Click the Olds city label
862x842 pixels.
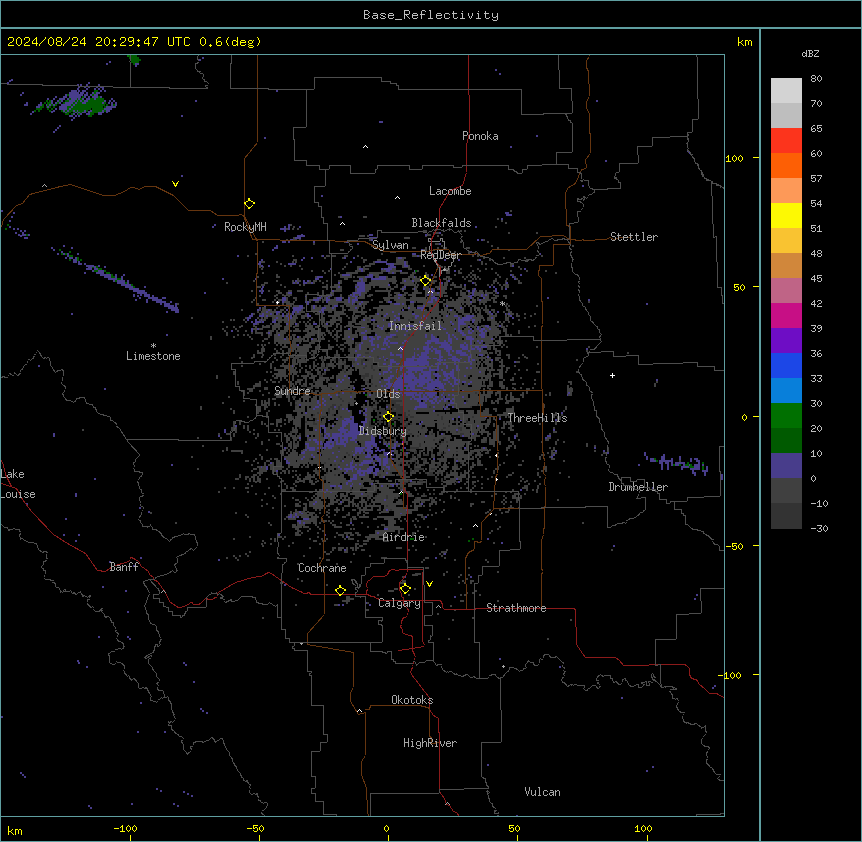click(388, 394)
